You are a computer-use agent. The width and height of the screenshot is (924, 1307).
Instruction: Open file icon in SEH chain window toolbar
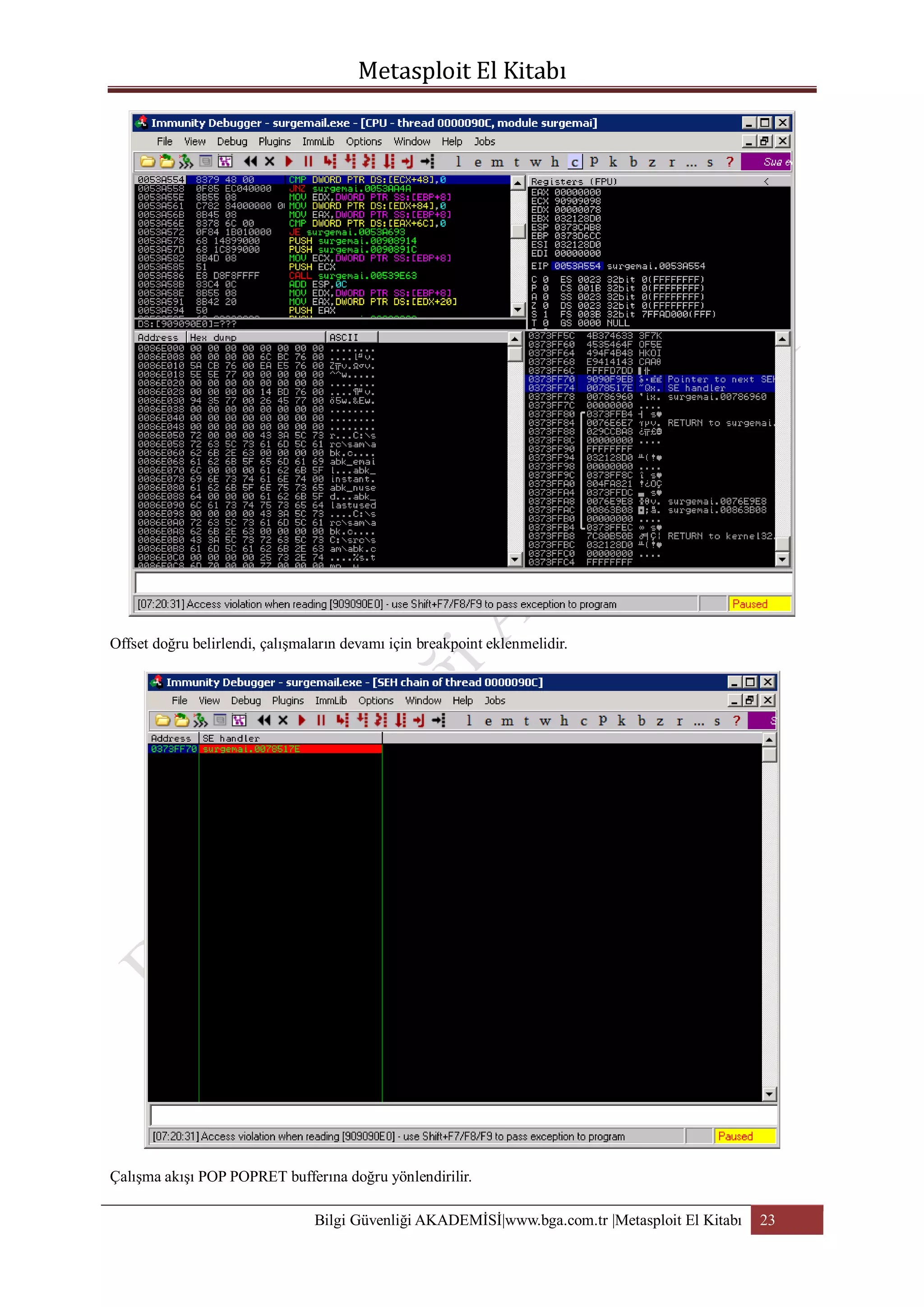162,720
